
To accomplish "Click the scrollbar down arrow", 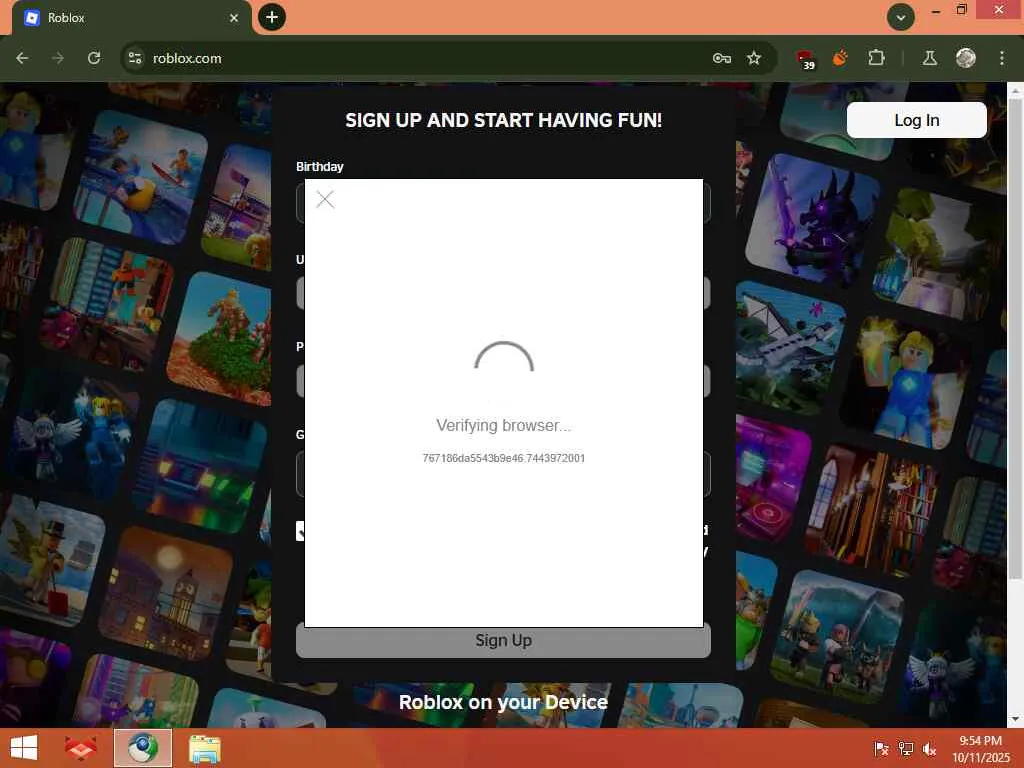I will pos(1016,719).
